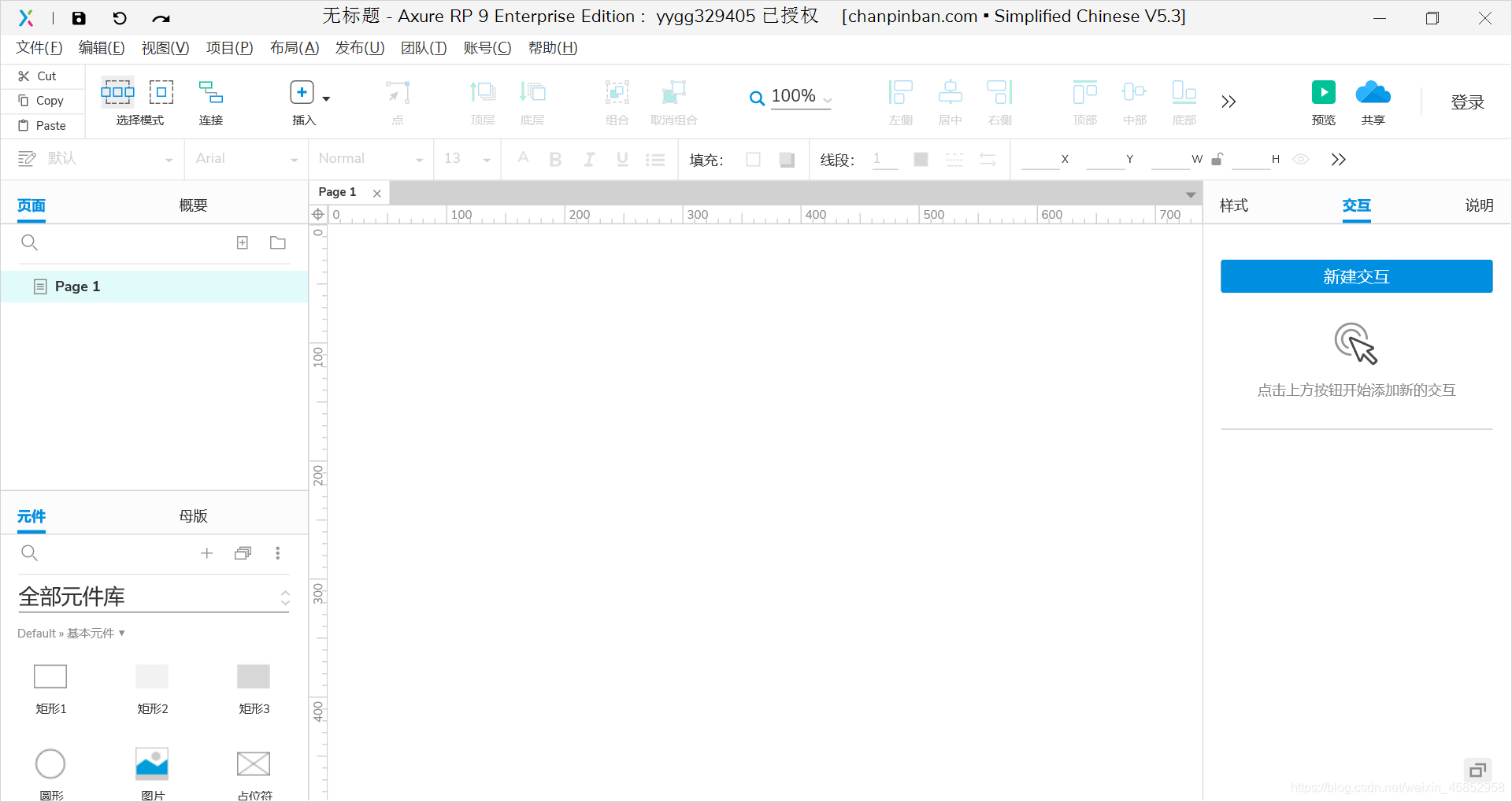Image resolution: width=1512 pixels, height=802 pixels.
Task: Click the 登录 login link
Action: coord(1467,102)
